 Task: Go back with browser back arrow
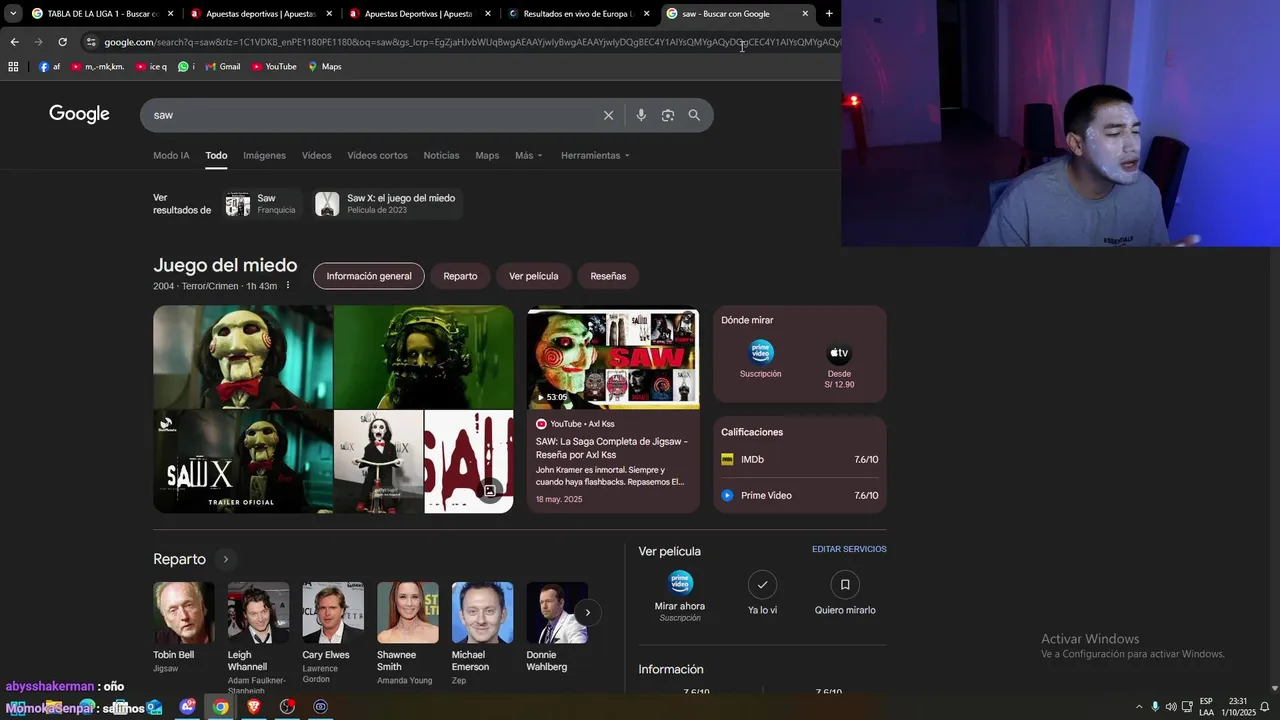14,42
